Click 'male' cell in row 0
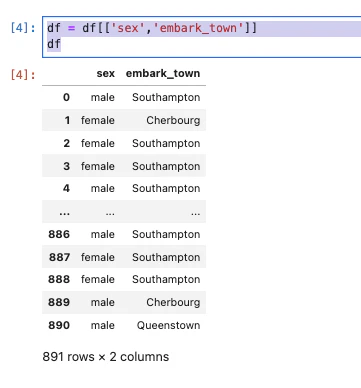The height and width of the screenshot is (388, 361). (x=103, y=97)
